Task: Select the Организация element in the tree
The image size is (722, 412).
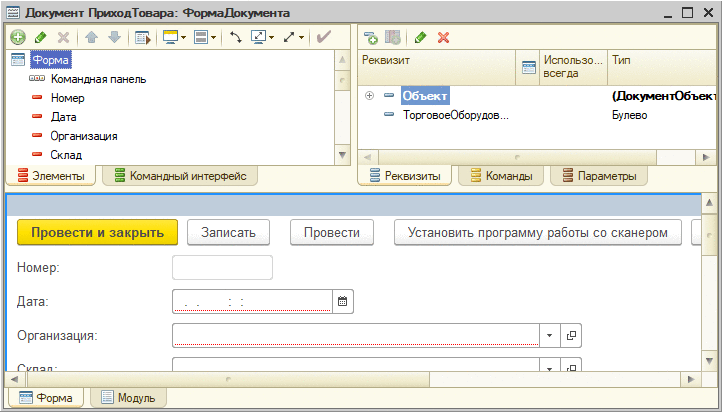Action: coord(84,136)
